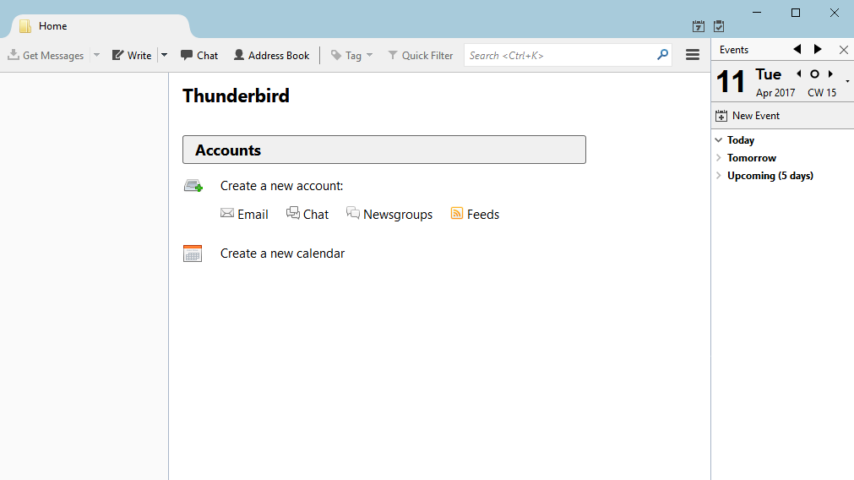This screenshot has width=854, height=480.
Task: Close the Events pane
Action: [x=844, y=50]
